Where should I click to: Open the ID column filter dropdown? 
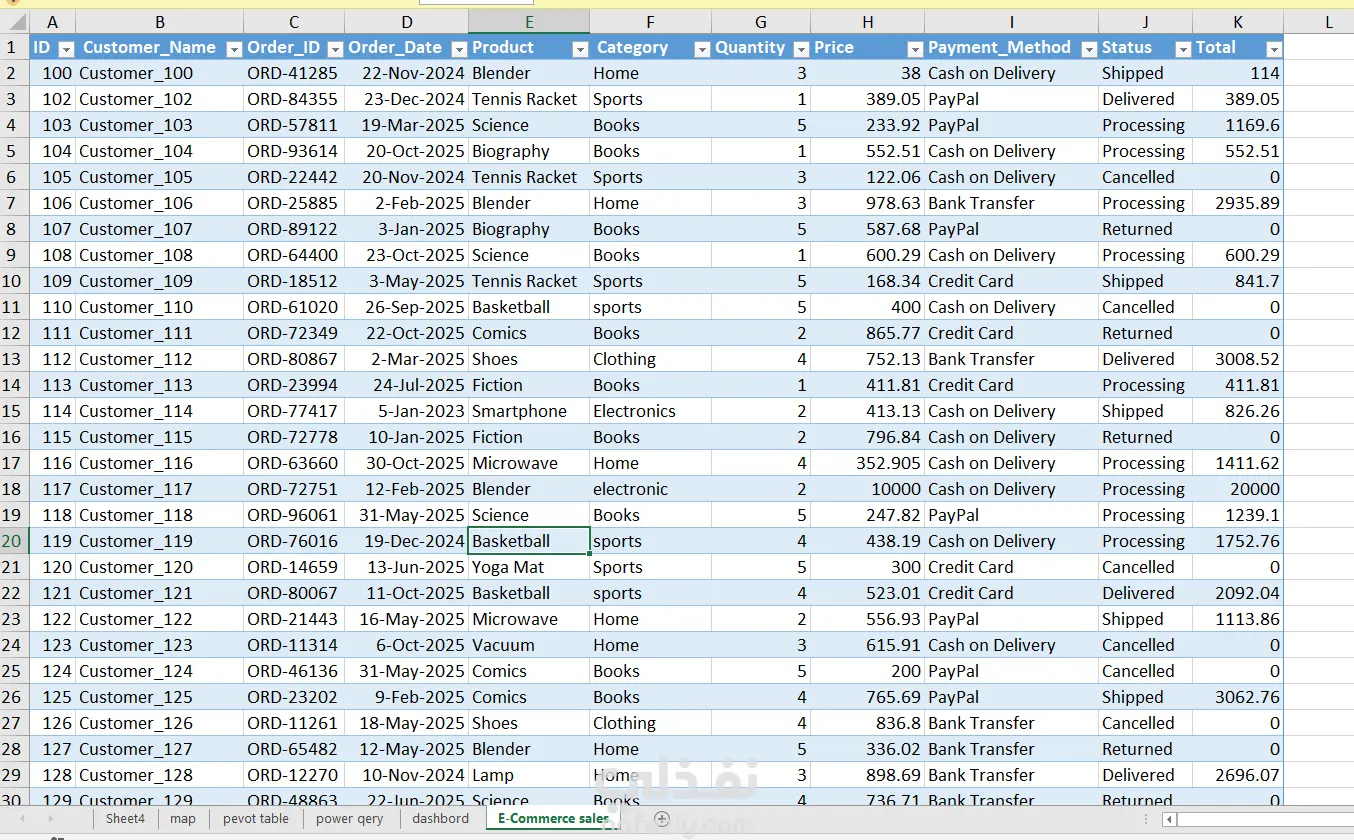click(x=66, y=48)
